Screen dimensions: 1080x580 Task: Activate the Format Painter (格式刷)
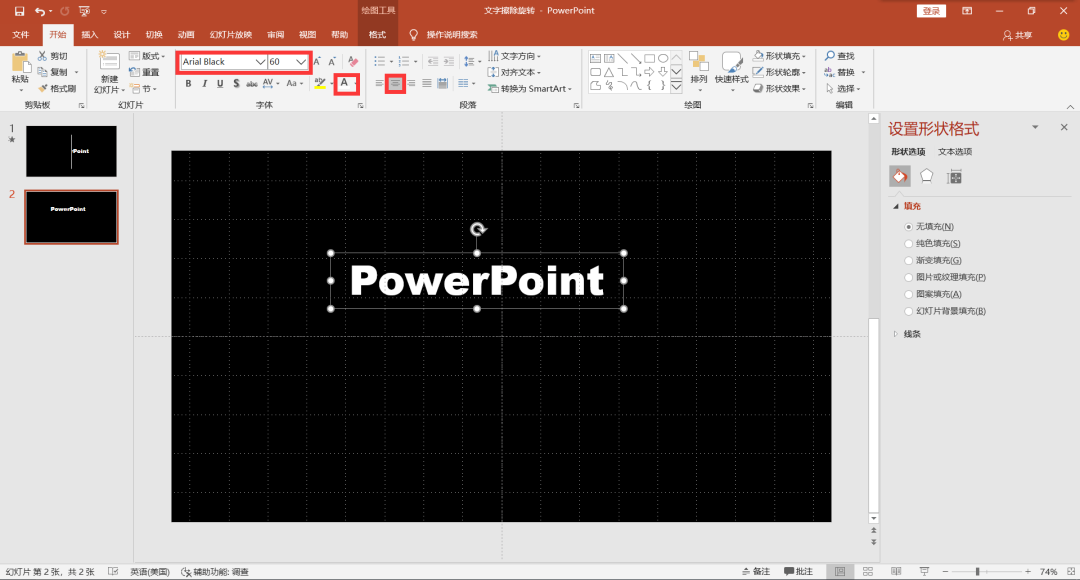(56, 88)
